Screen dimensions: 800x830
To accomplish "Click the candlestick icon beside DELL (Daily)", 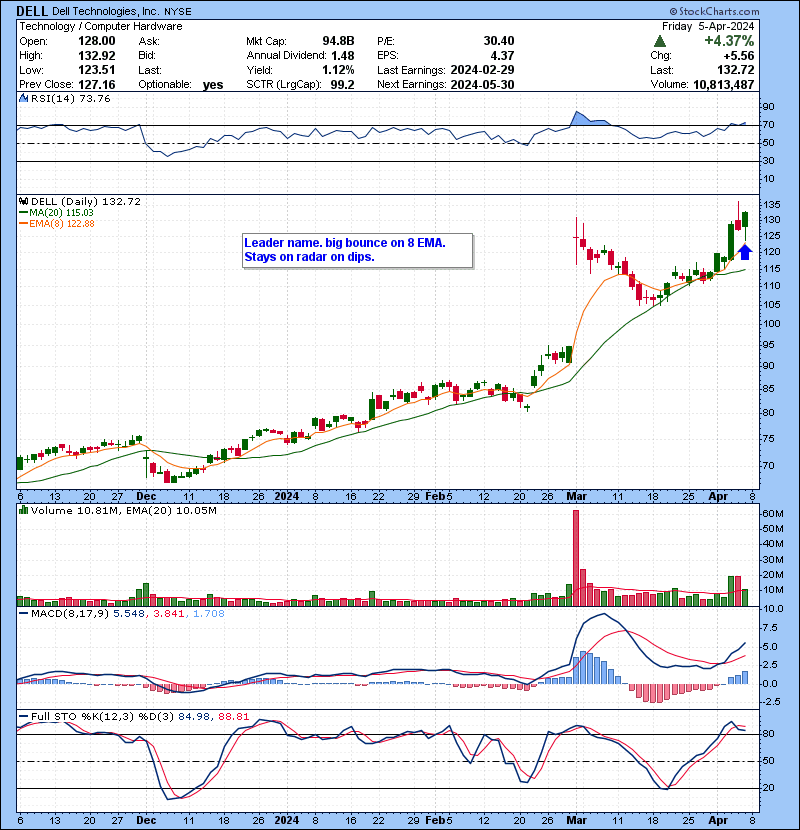I will (23, 202).
